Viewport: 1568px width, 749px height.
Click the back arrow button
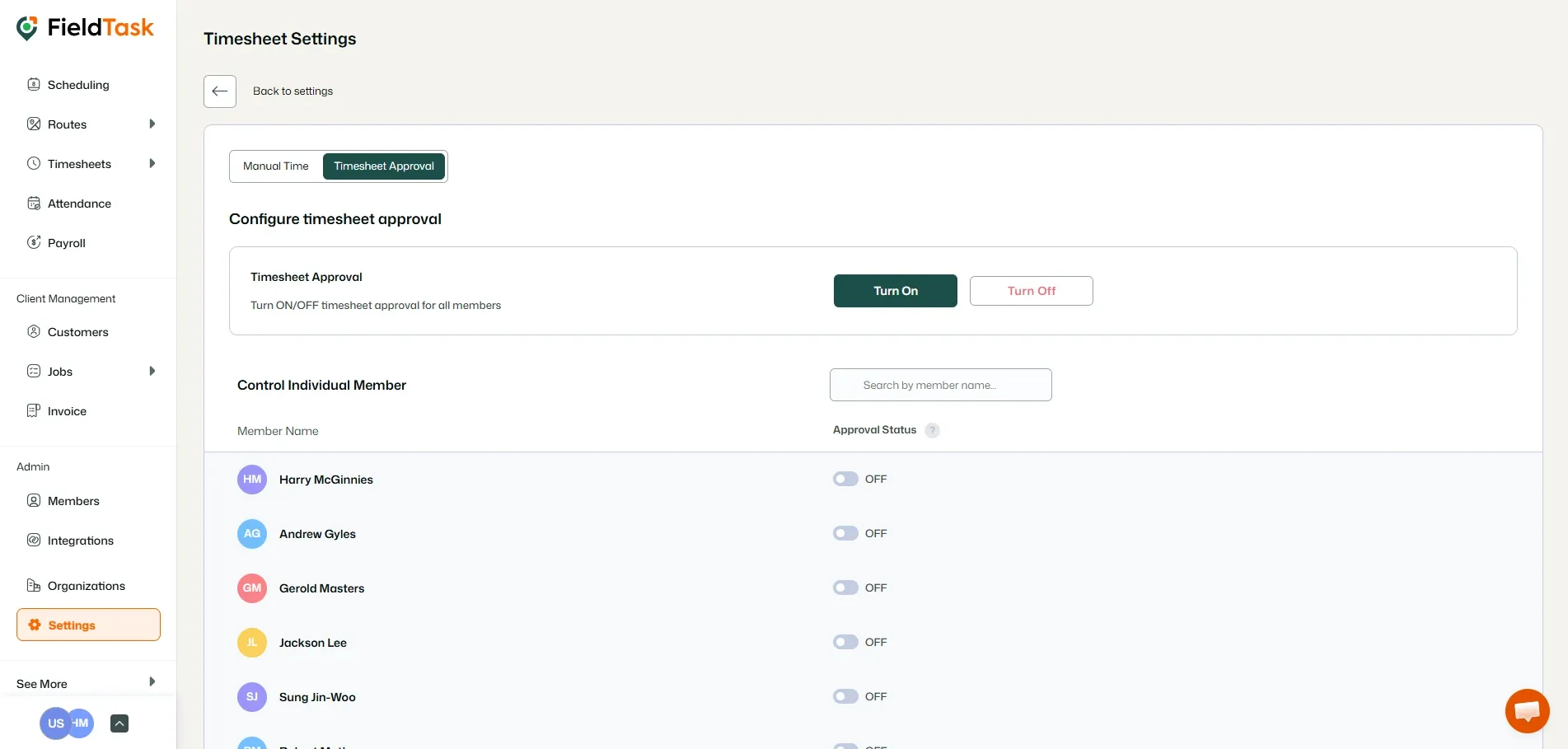coord(220,91)
